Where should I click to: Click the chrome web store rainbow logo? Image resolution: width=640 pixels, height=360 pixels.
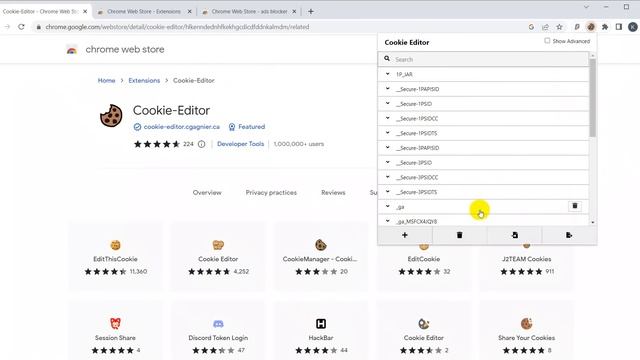click(x=72, y=50)
